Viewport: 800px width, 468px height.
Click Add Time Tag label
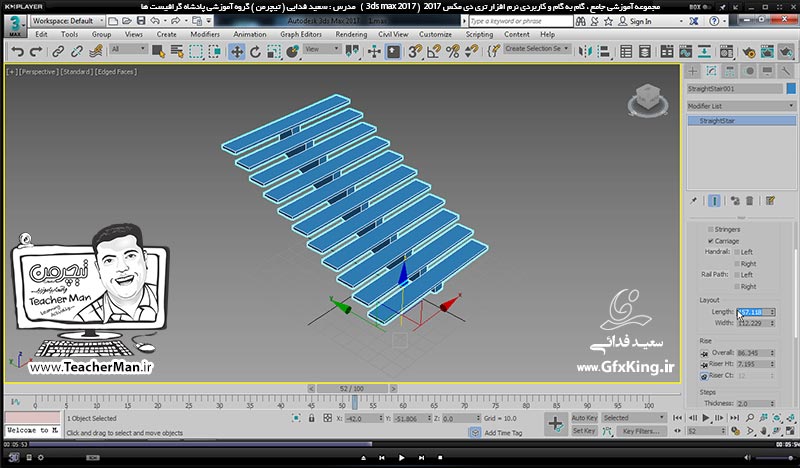click(503, 433)
